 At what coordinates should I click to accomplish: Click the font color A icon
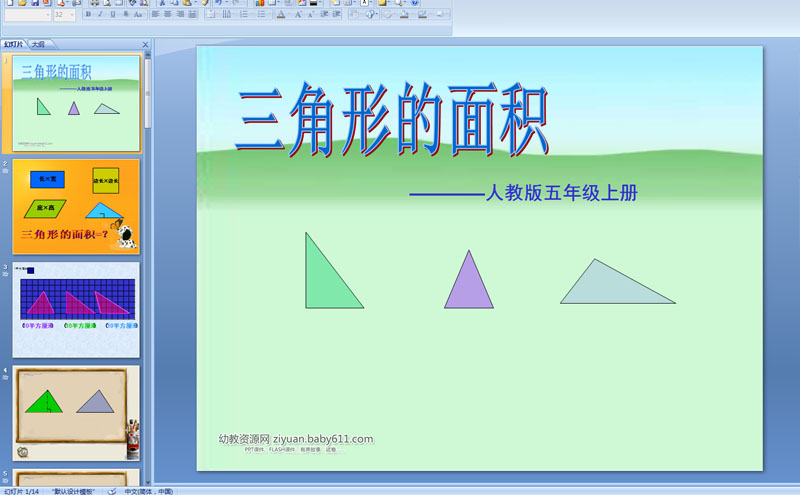(x=281, y=14)
